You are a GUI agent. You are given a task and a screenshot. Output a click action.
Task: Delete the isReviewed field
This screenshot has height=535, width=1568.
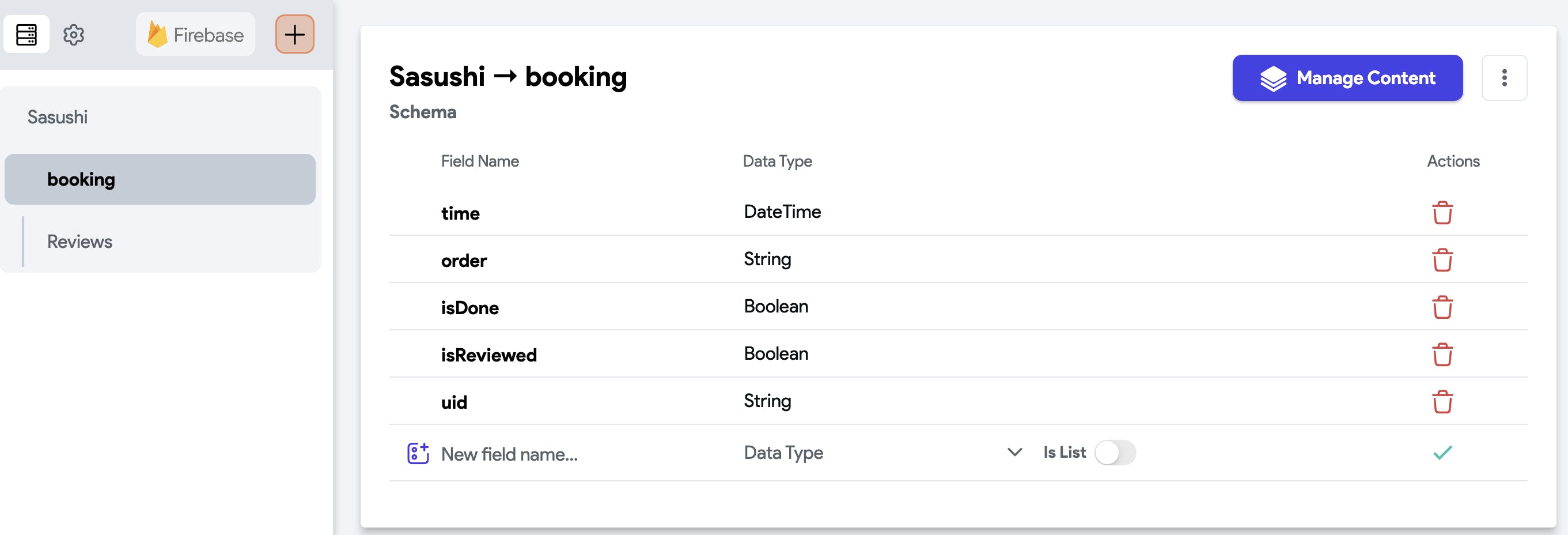(x=1442, y=355)
